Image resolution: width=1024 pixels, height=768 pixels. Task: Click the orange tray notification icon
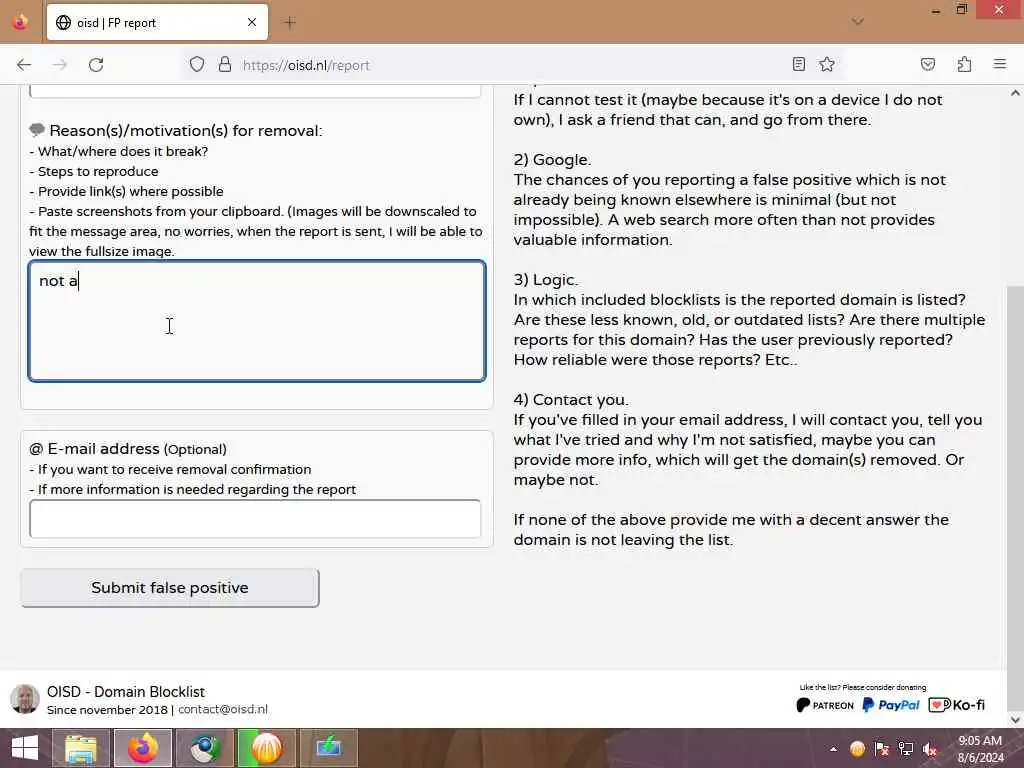pyautogui.click(x=857, y=749)
